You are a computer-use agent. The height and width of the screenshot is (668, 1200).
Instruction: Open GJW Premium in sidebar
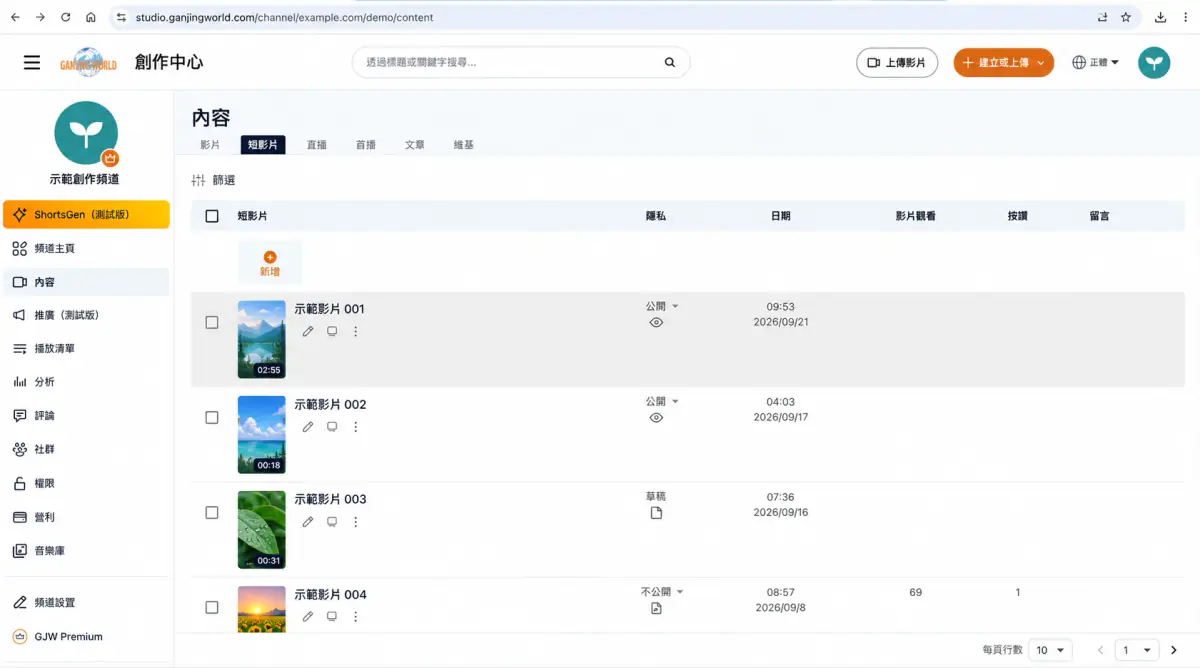(x=86, y=637)
